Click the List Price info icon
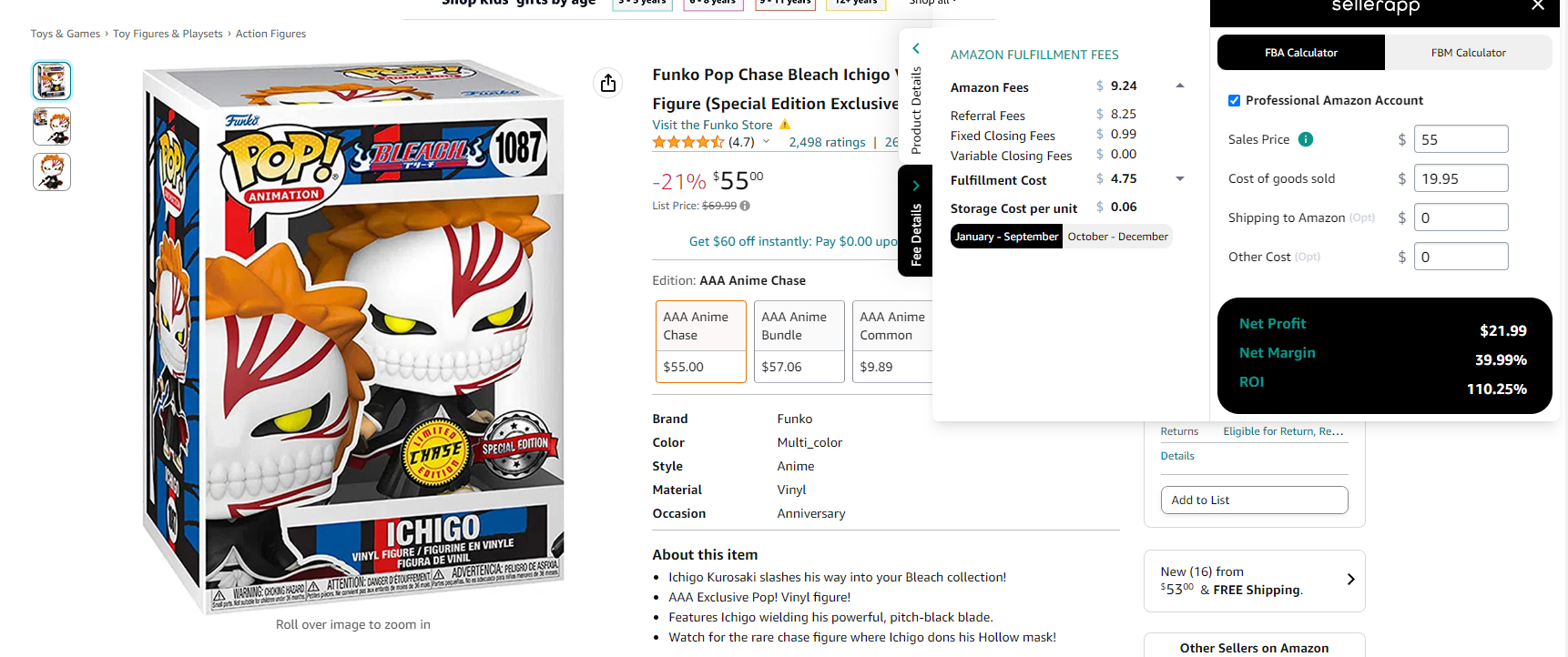Screen dimensions: 1568x657 coord(745,206)
